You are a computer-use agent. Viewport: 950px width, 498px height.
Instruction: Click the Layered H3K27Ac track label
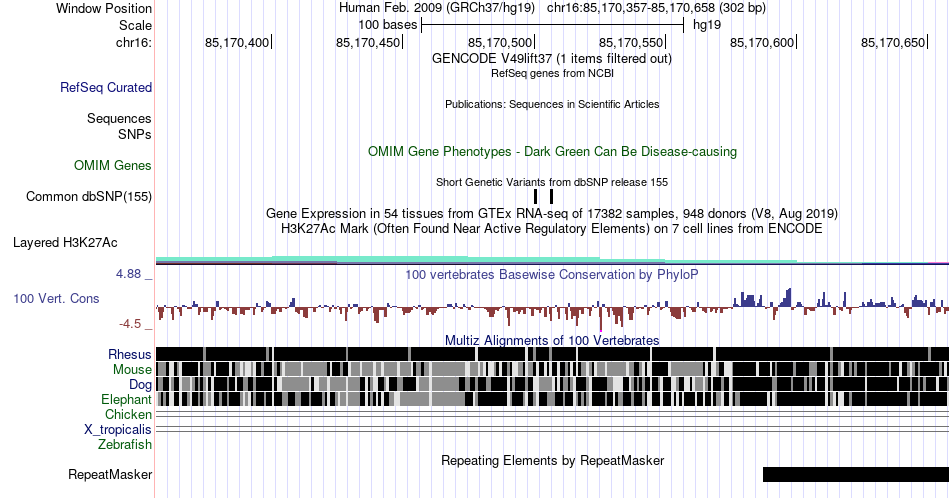[65, 242]
